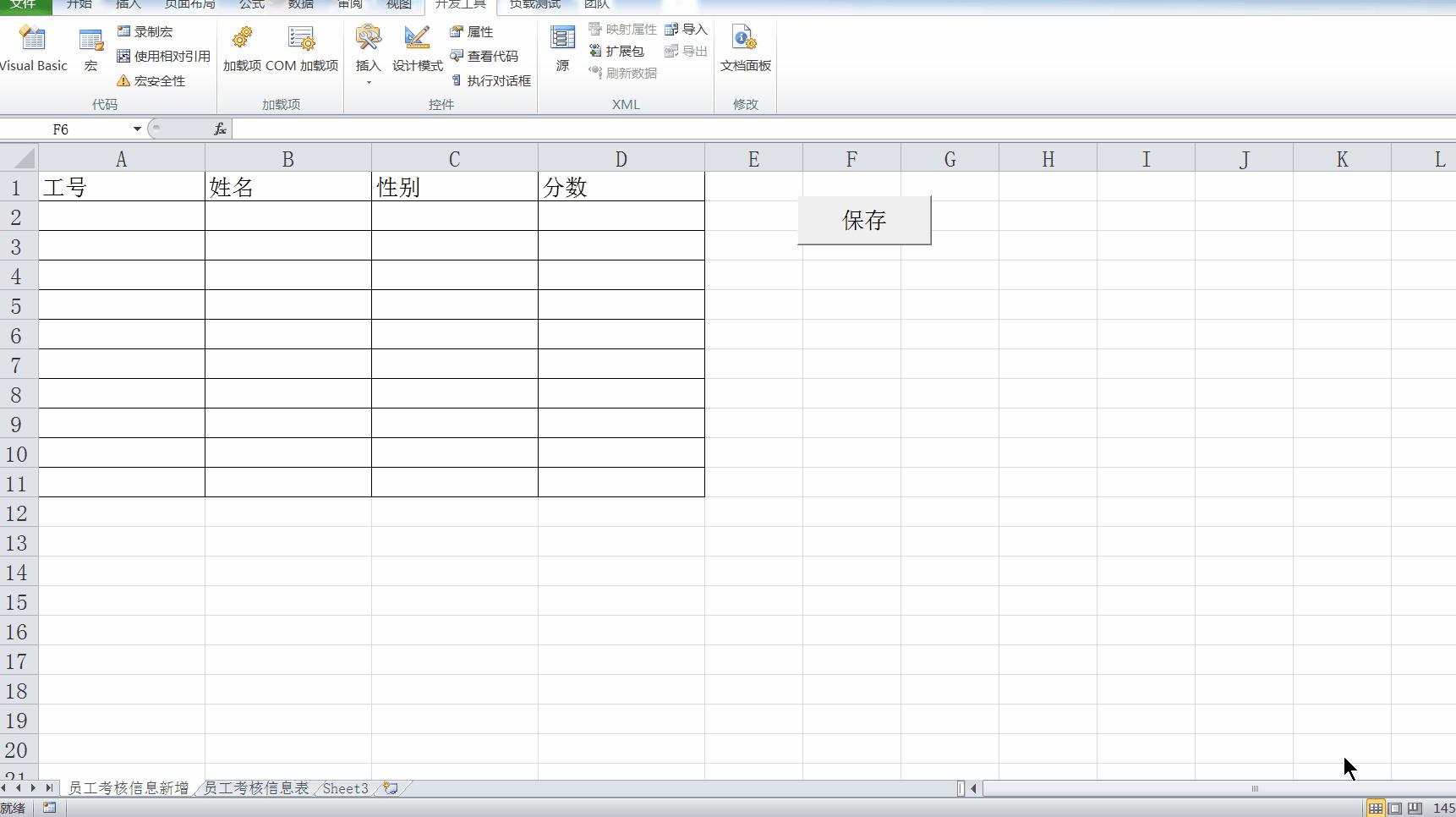Switch to the 公式 ribbon tab
This screenshot has height=817, width=1456.
click(x=249, y=5)
